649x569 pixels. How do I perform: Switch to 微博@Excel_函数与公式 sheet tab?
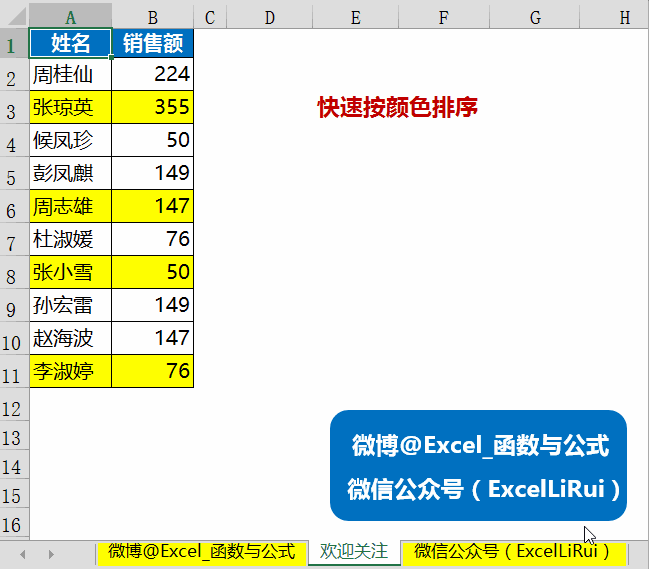202,552
